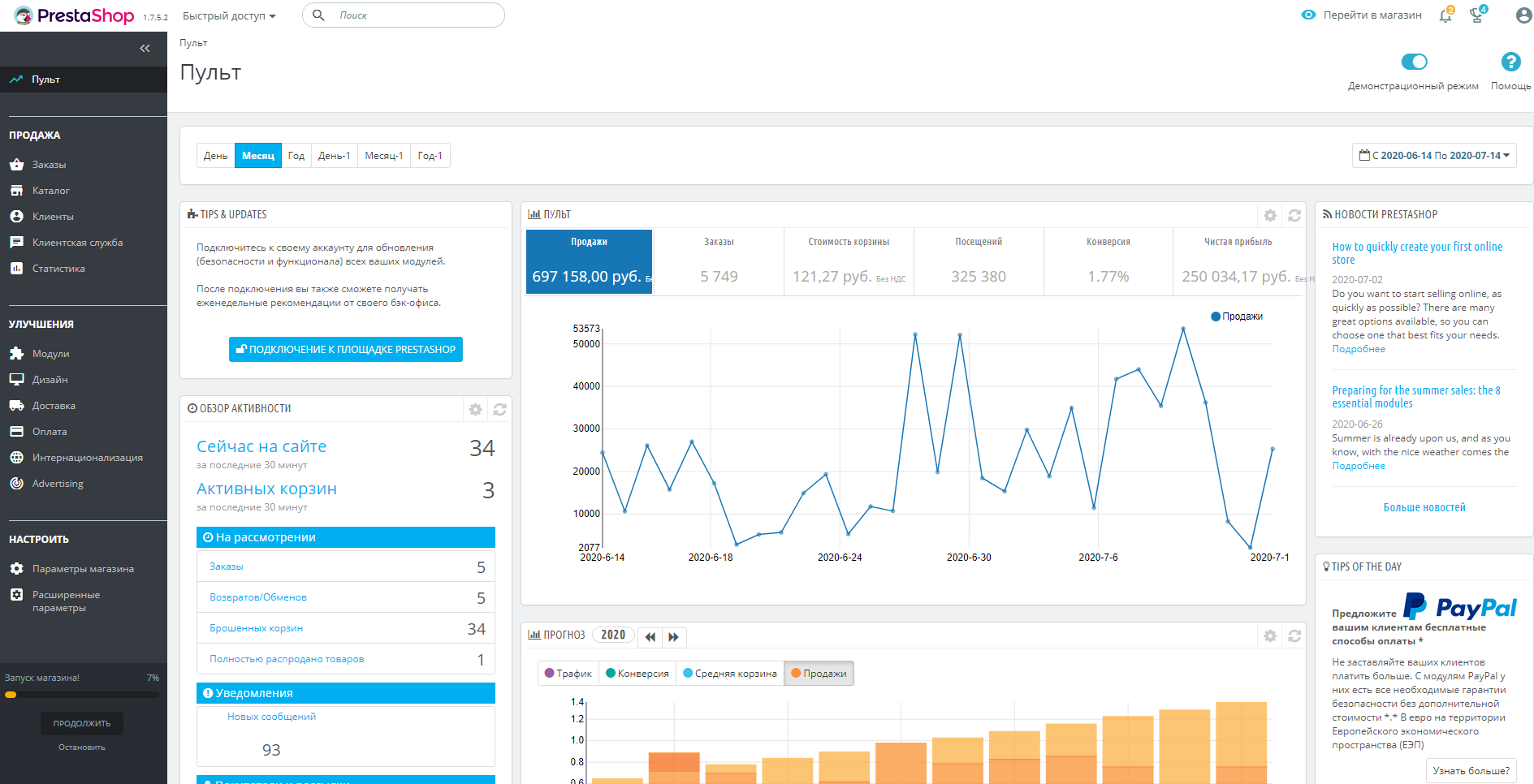Screen dimensions: 1534x784
Task: Click the Сейчас на сайте heading
Action: tap(261, 446)
